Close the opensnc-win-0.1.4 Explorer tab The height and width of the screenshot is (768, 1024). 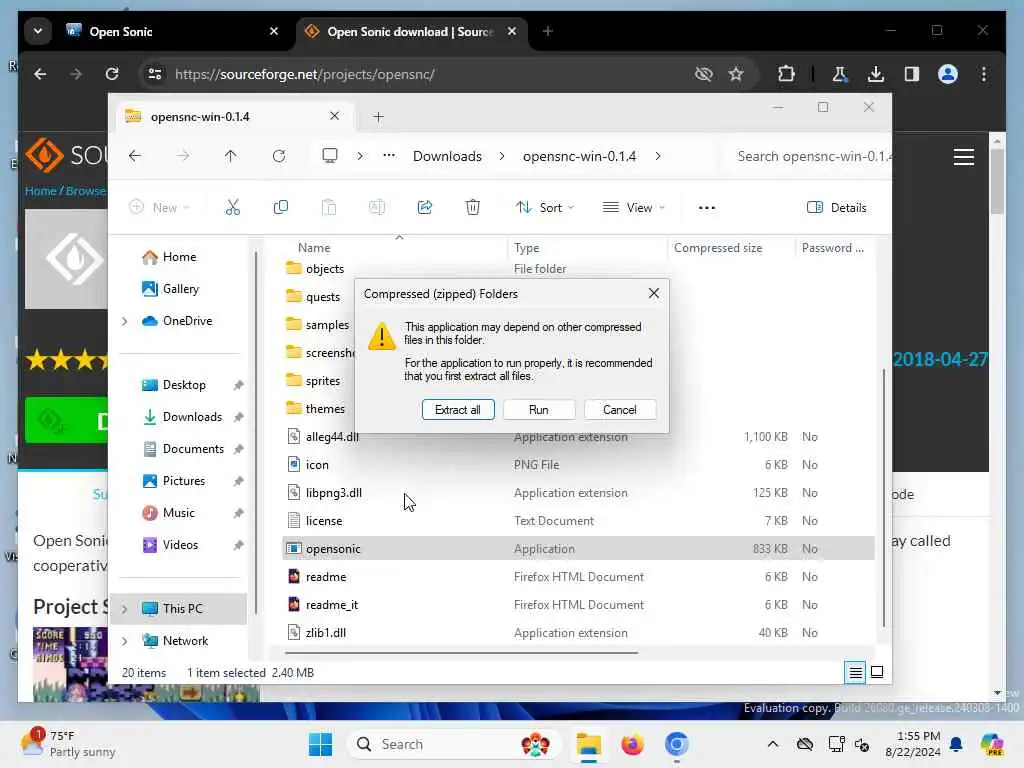[x=334, y=116]
